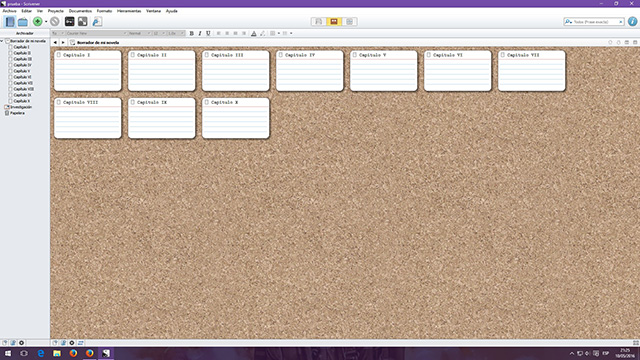Select Capítulo I in the binder
This screenshot has height=360, width=640.
tap(21, 47)
